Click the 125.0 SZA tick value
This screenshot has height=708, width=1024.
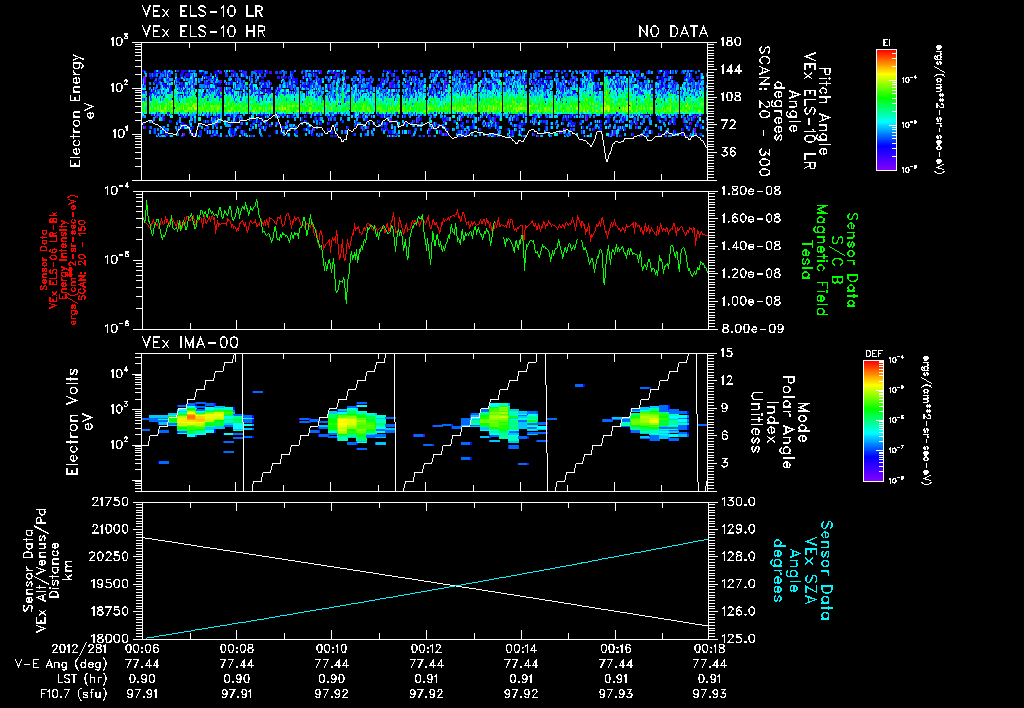(739, 638)
